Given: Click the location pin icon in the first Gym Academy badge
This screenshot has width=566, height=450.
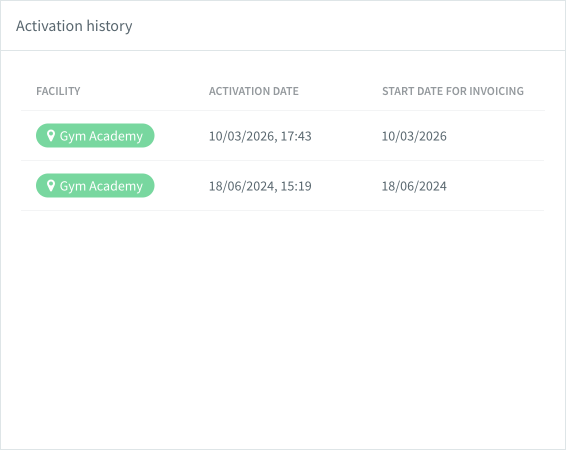Looking at the screenshot, I should click(51, 136).
